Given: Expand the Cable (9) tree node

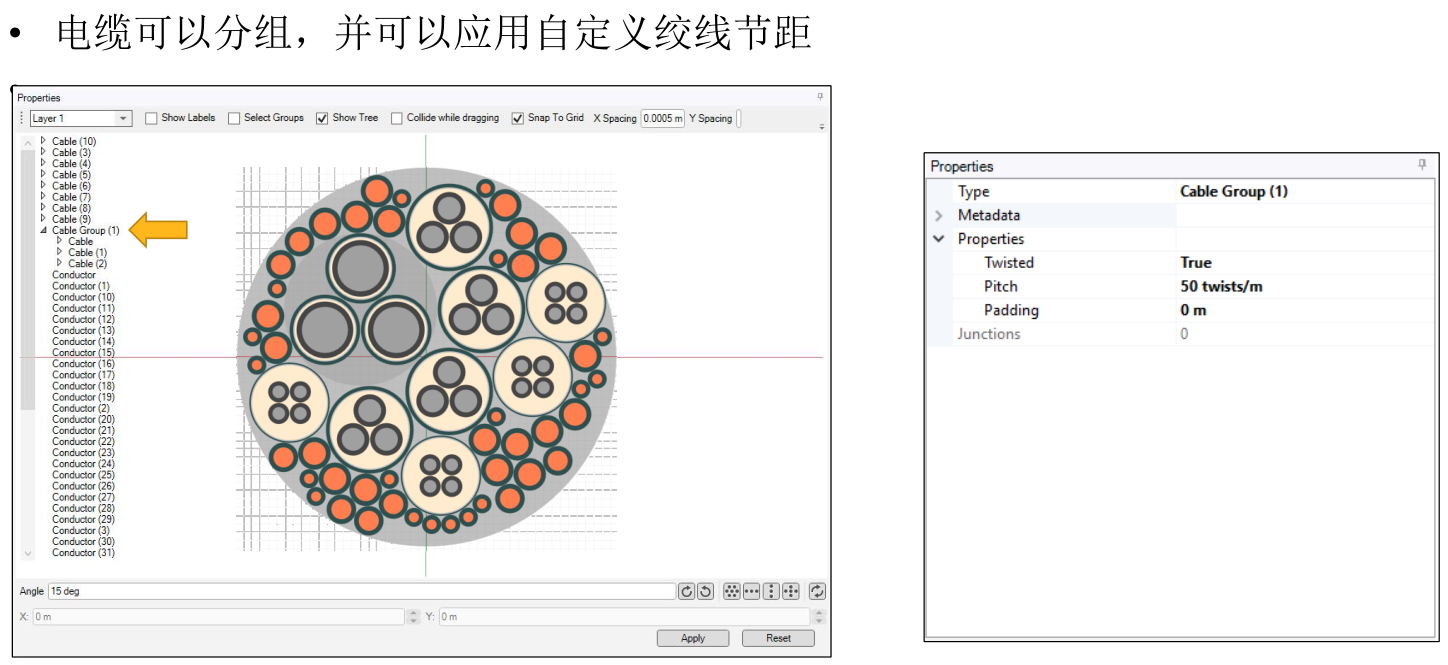Looking at the screenshot, I should pyautogui.click(x=43, y=219).
